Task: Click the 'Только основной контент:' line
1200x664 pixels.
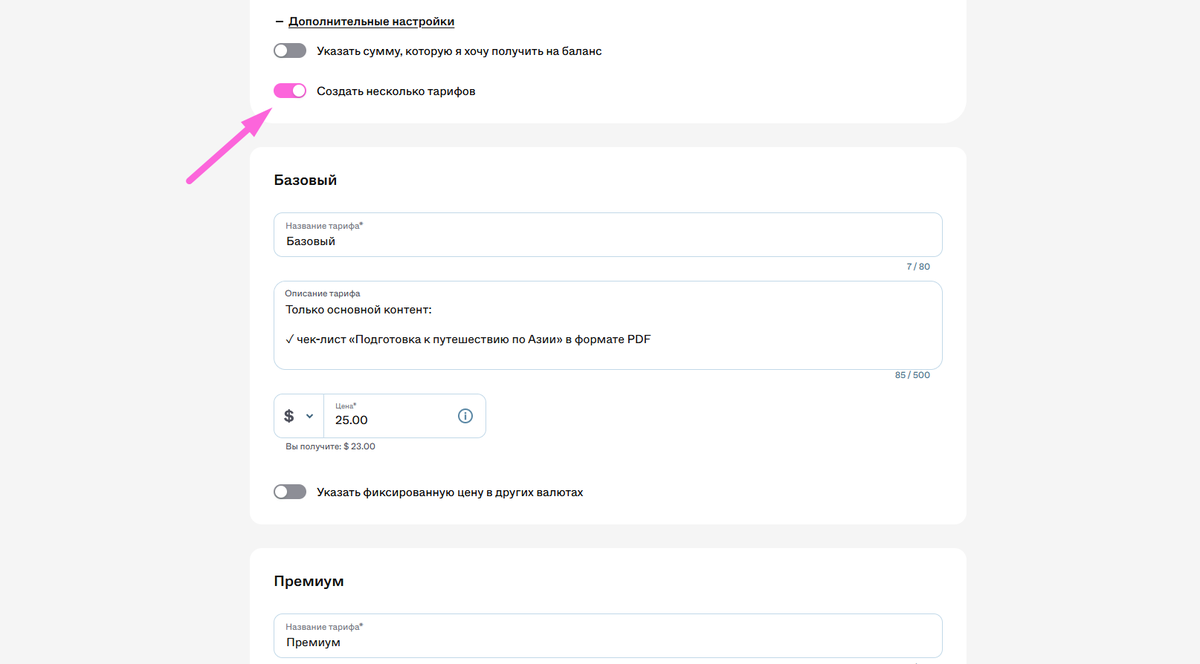Action: tap(358, 310)
